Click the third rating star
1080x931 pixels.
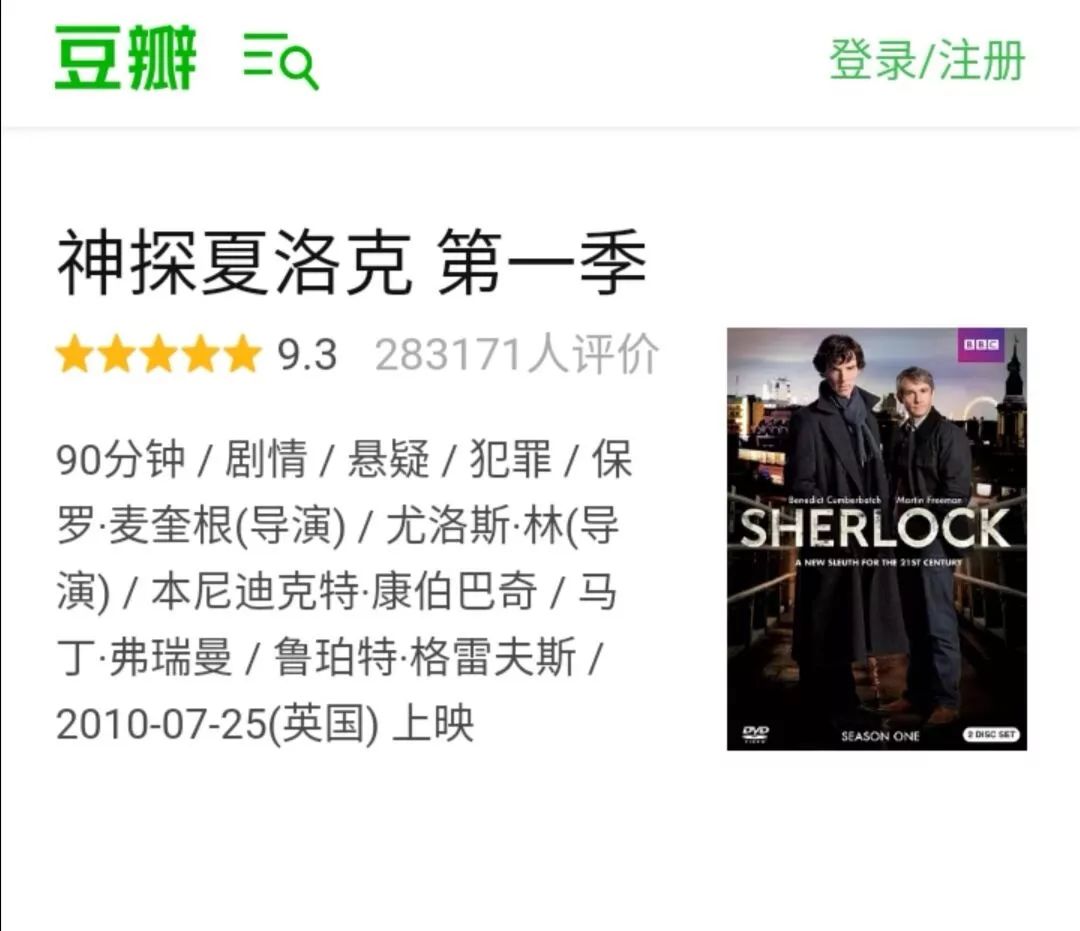tap(159, 354)
